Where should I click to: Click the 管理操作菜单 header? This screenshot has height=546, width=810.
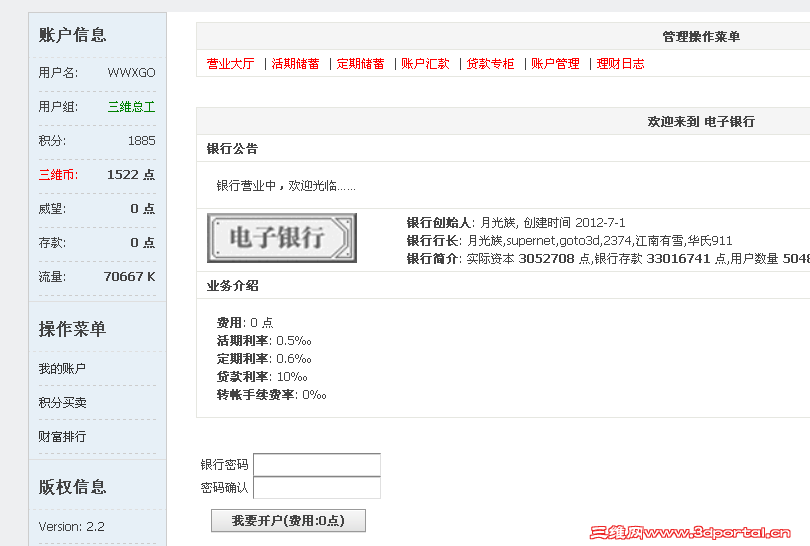pyautogui.click(x=701, y=37)
